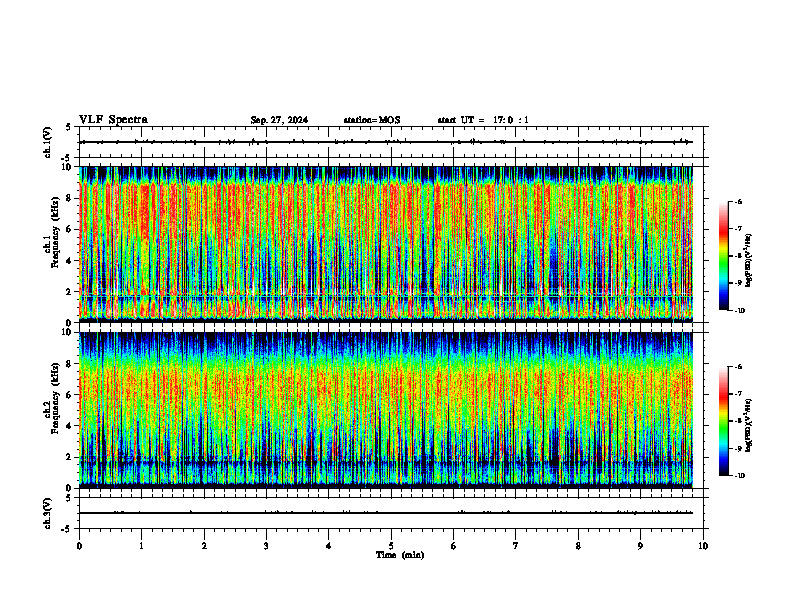Click the ch.2 Frequency (kHz) axis label

point(54,398)
